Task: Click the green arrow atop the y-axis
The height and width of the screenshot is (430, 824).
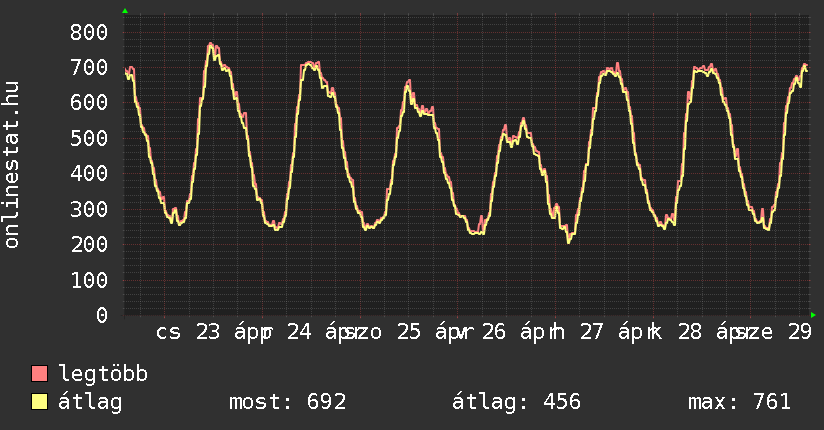Action: 124,10
